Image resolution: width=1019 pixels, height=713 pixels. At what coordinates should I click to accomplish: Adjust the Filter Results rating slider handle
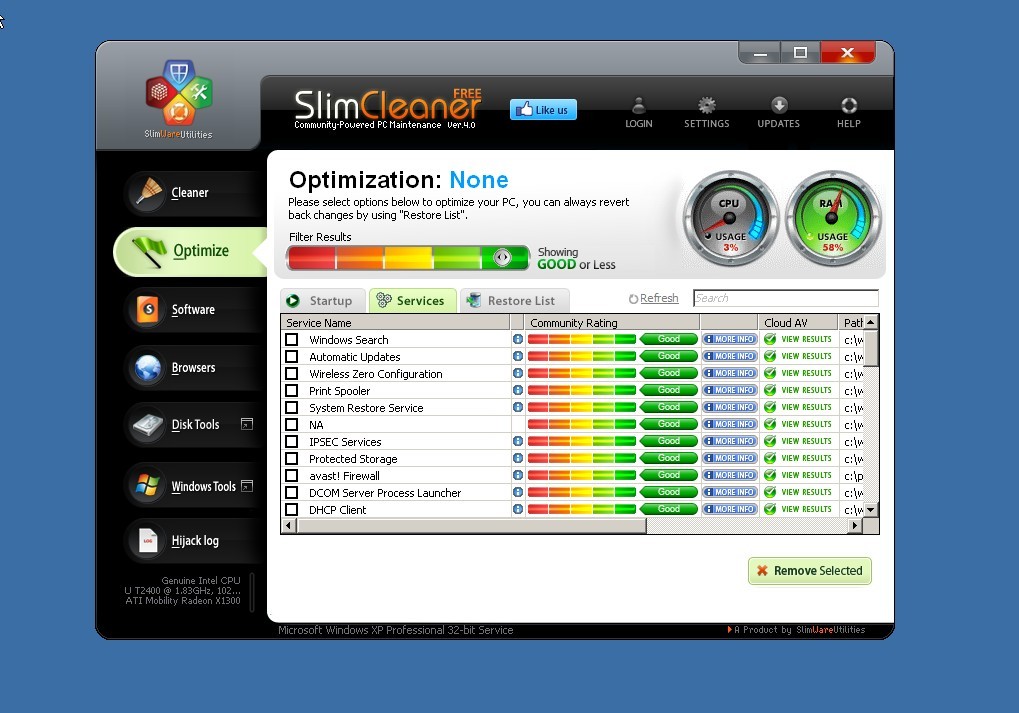[503, 258]
